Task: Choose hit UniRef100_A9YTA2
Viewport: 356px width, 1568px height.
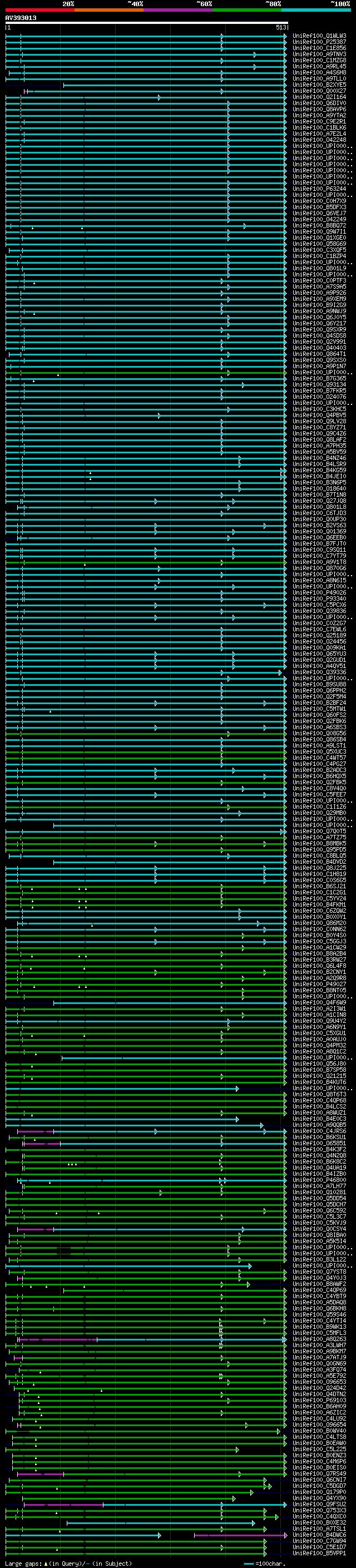Action: point(319,115)
